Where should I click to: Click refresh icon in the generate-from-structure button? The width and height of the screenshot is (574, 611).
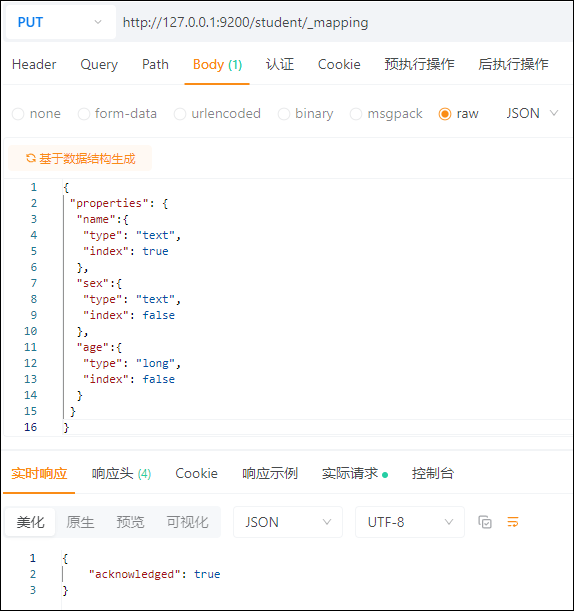coord(31,159)
